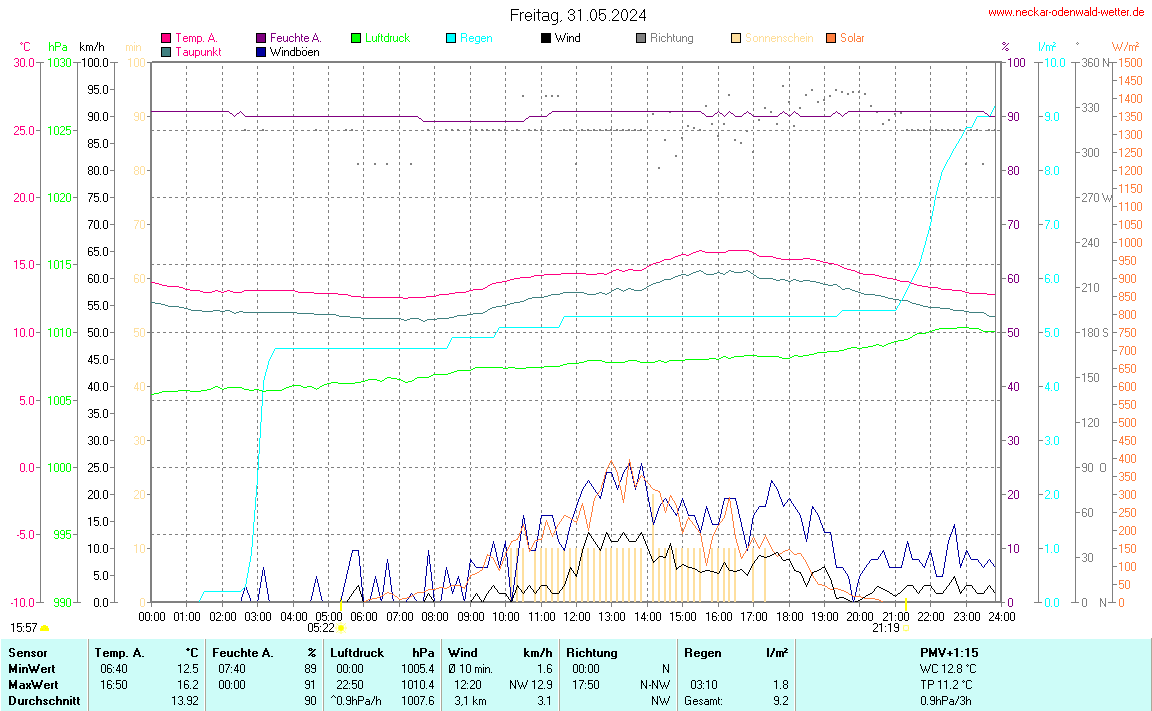This screenshot has width=1152, height=711.
Task: Select the blue Windböen legend swatch
Action: [261, 51]
